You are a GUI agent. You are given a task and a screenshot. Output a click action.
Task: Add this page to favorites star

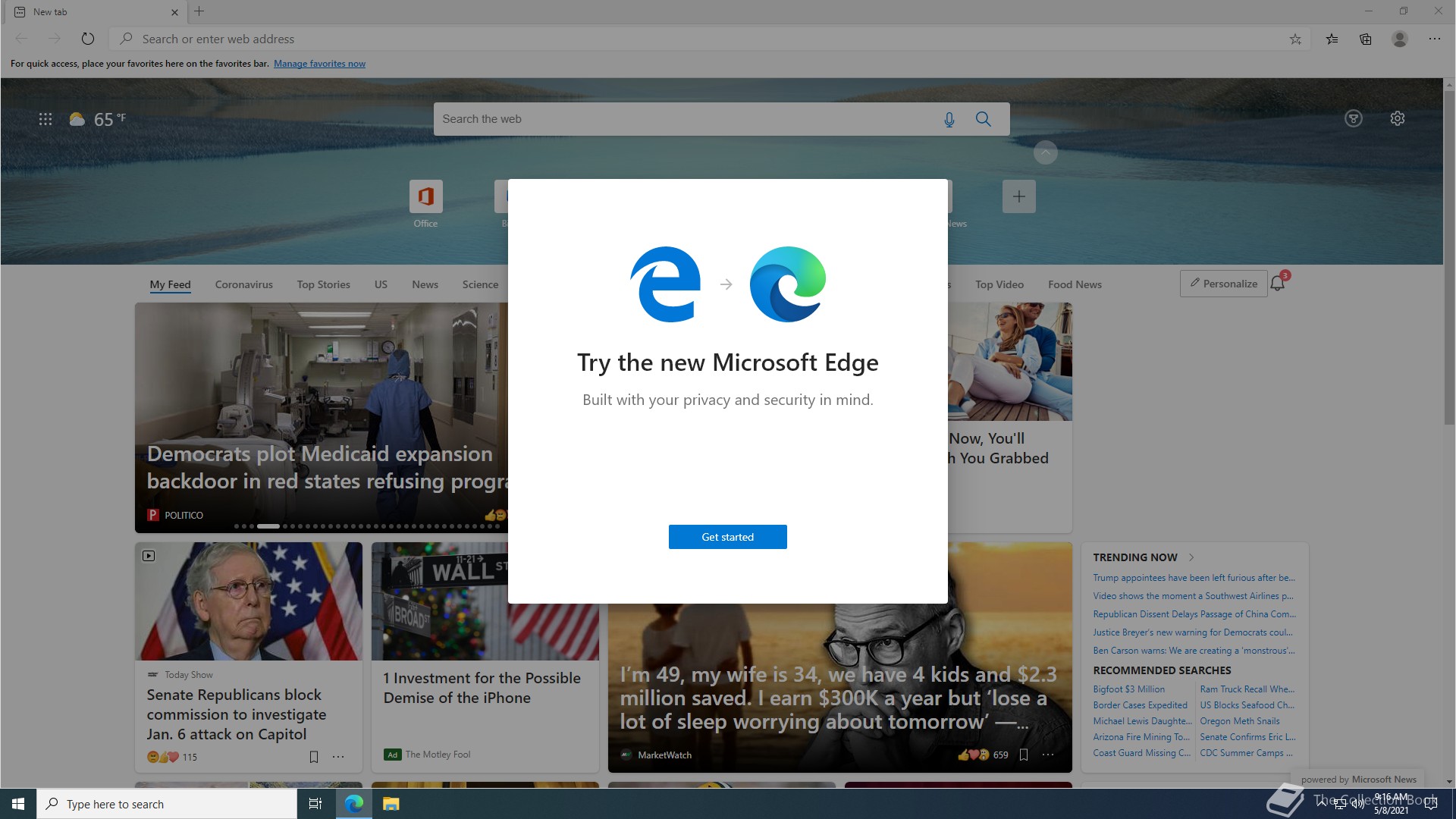click(1295, 39)
